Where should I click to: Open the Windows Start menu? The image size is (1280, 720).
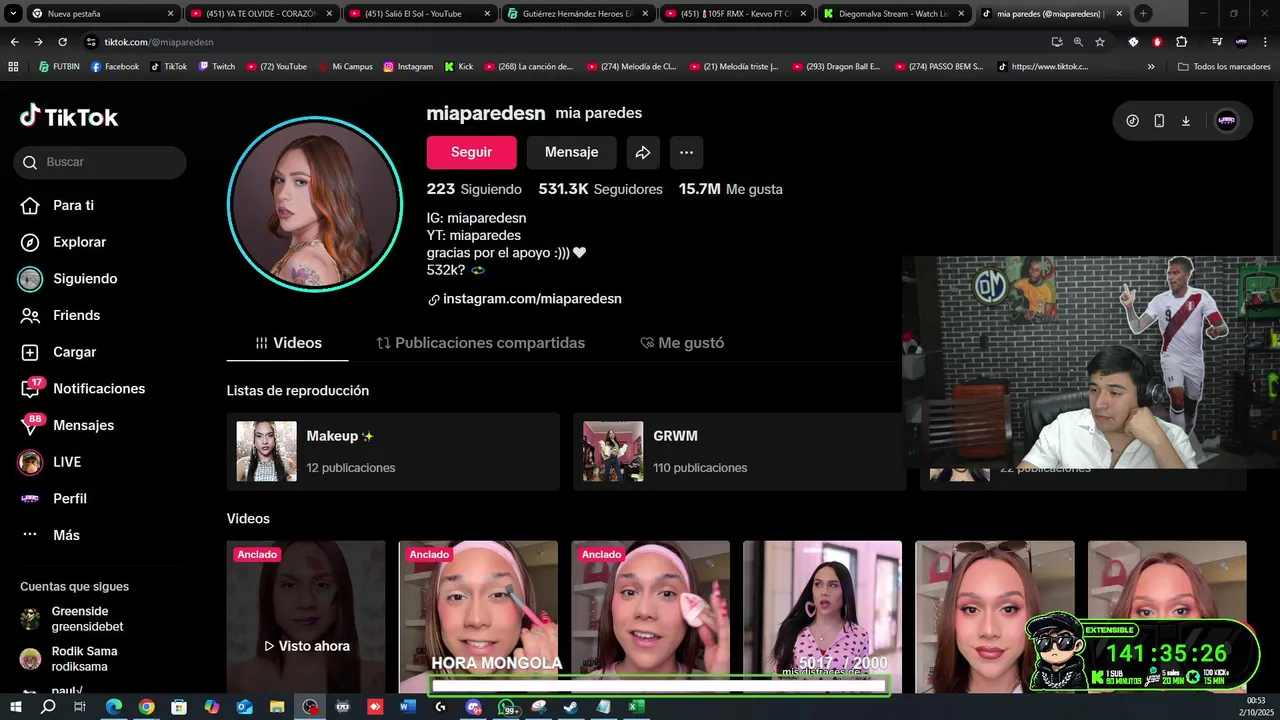[x=16, y=707]
